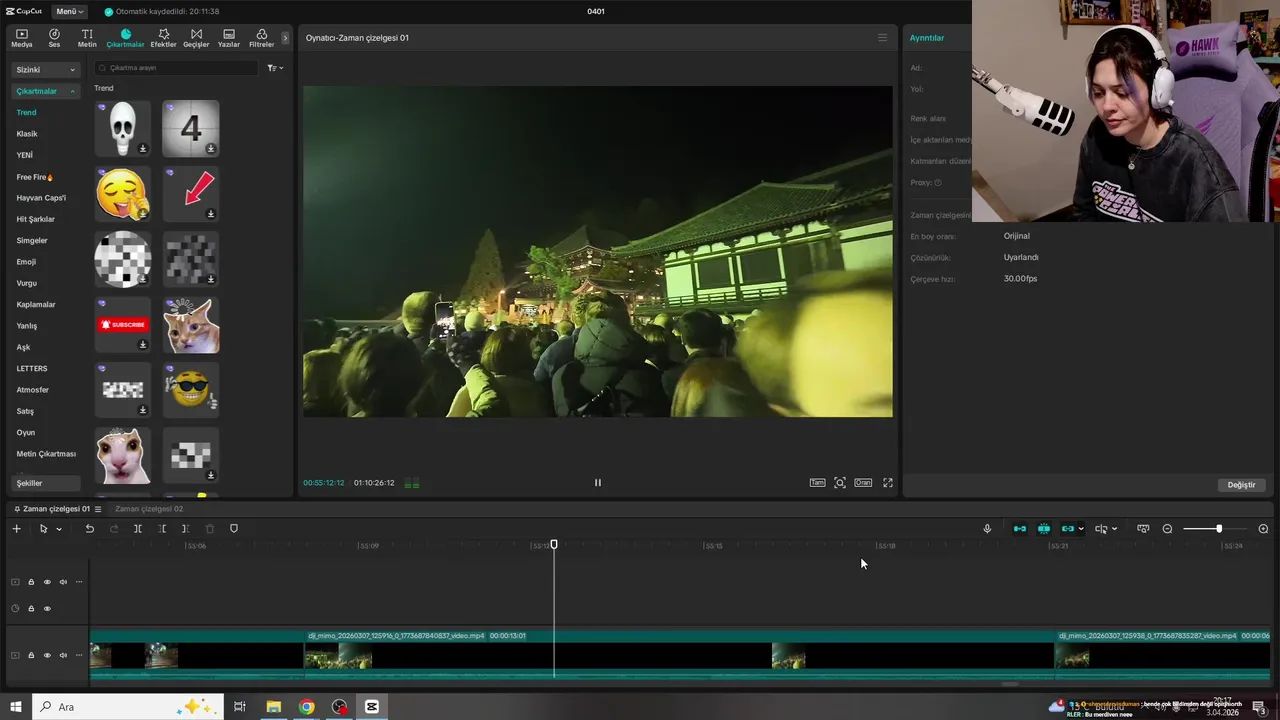Click the monitor icon left of zoom out
Image resolution: width=1280 pixels, height=720 pixels.
pyautogui.click(x=1143, y=529)
